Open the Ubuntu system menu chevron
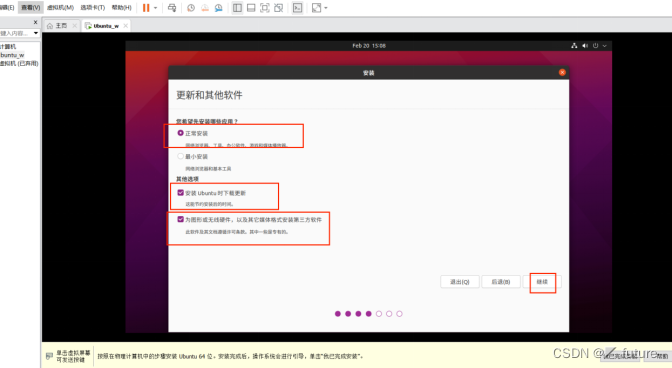 coord(605,45)
